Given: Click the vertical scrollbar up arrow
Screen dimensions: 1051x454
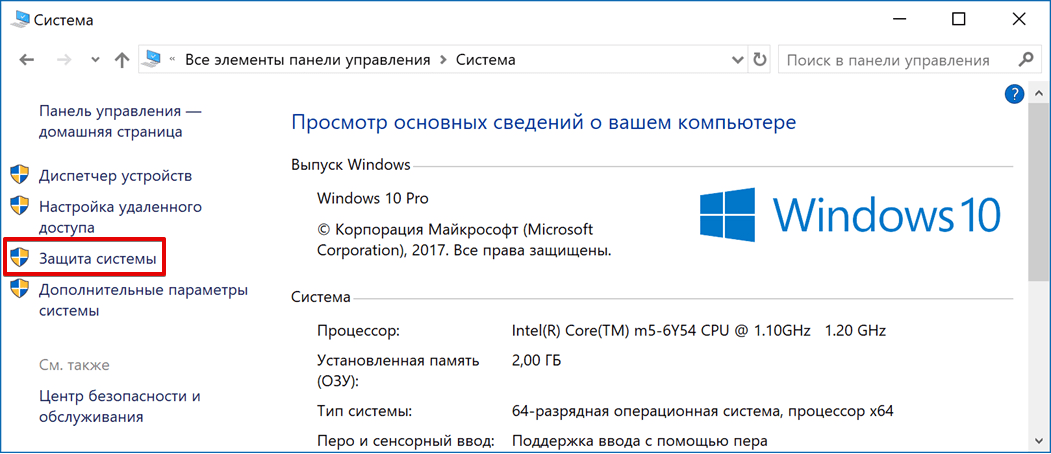Looking at the screenshot, I should [1040, 93].
